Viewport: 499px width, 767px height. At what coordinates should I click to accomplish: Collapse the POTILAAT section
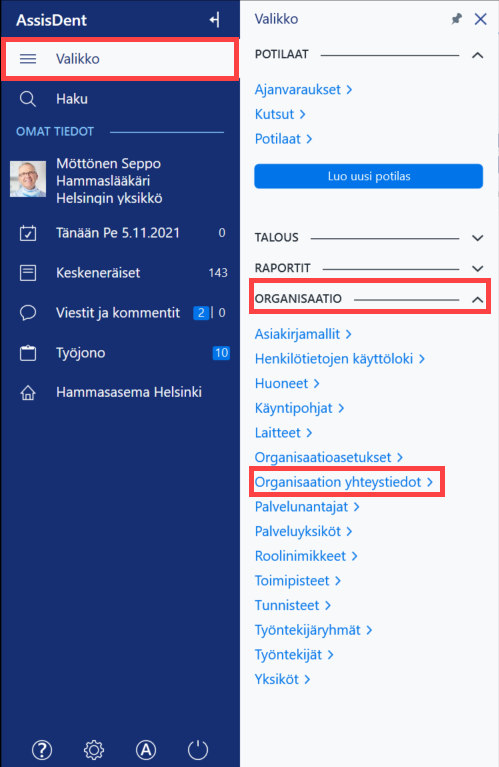tap(477, 55)
